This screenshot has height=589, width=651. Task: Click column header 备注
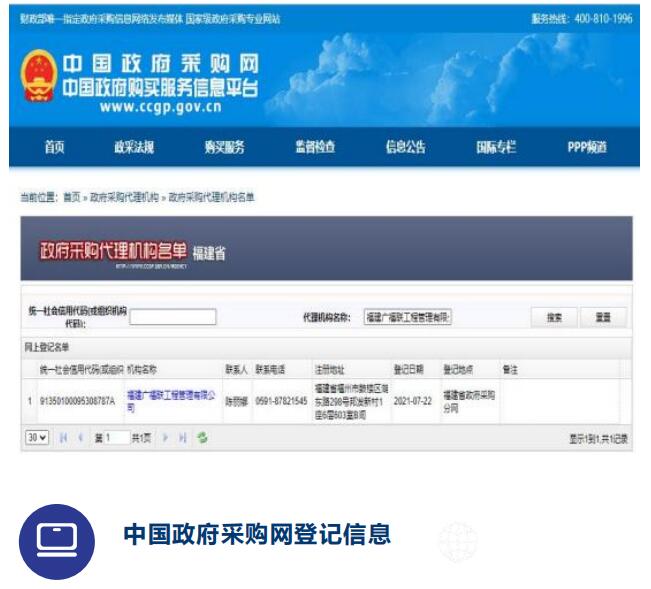pyautogui.click(x=510, y=369)
